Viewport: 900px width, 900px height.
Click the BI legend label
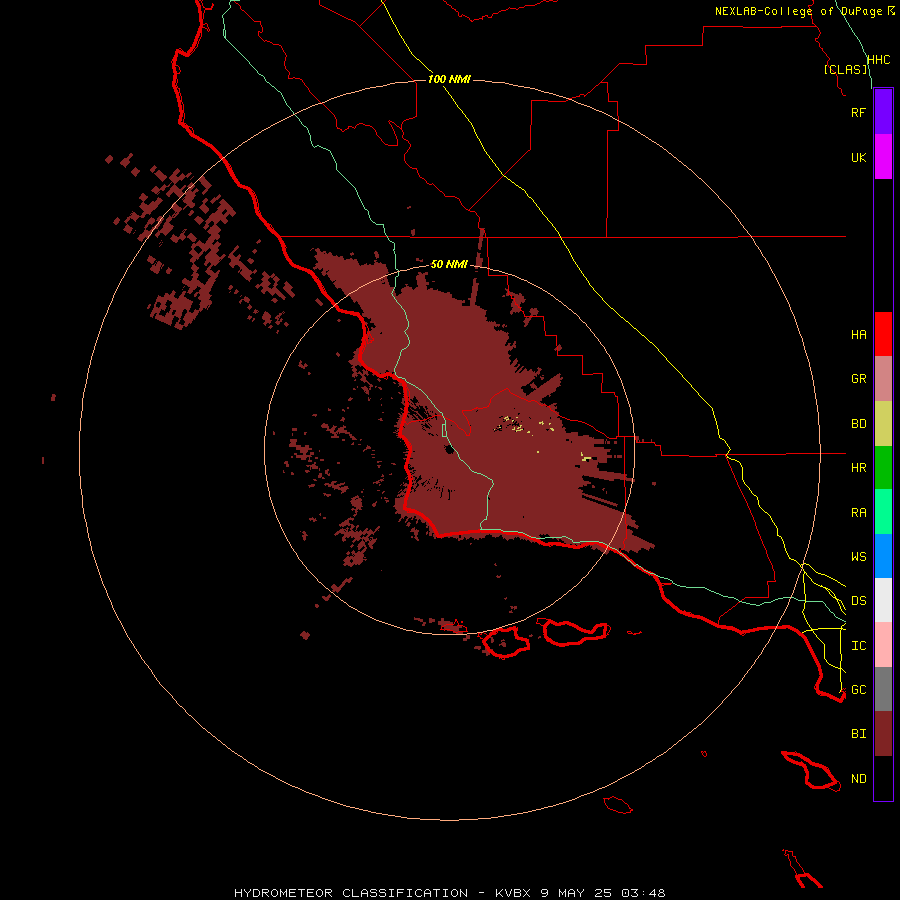pyautogui.click(x=858, y=734)
